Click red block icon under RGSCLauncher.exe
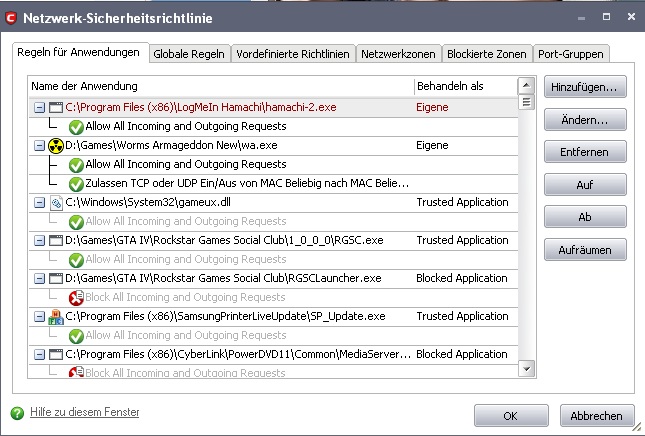Image resolution: width=645 pixels, height=436 pixels. coord(76,298)
